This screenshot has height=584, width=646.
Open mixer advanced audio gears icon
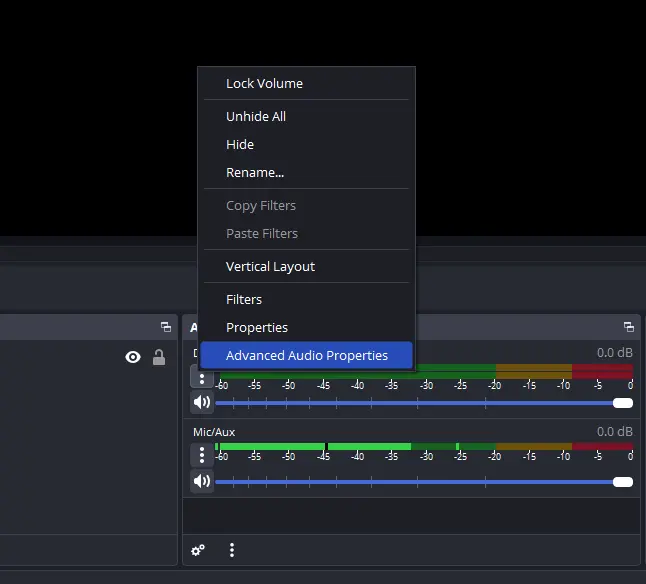click(198, 550)
